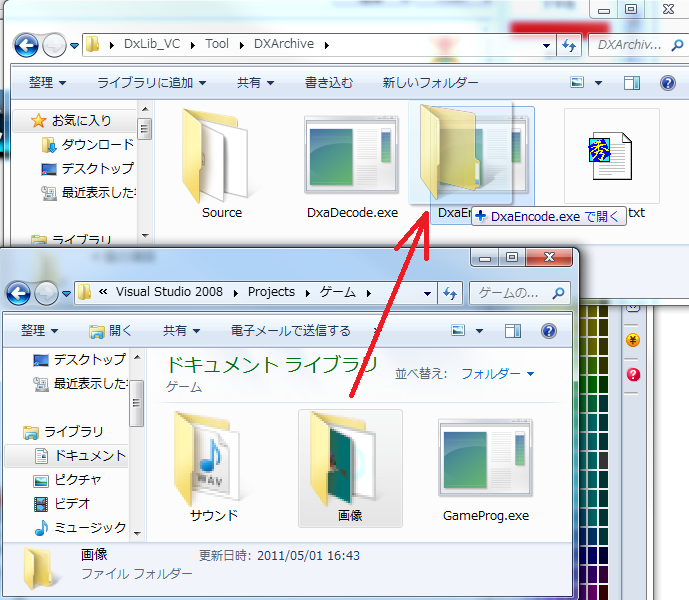Select the 画像 folder
689x600 pixels.
coord(350,468)
